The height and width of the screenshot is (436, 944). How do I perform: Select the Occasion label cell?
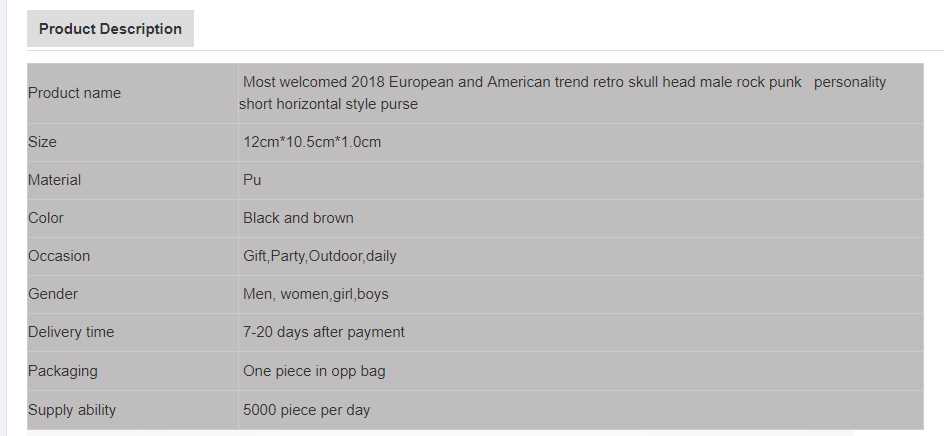click(59, 256)
